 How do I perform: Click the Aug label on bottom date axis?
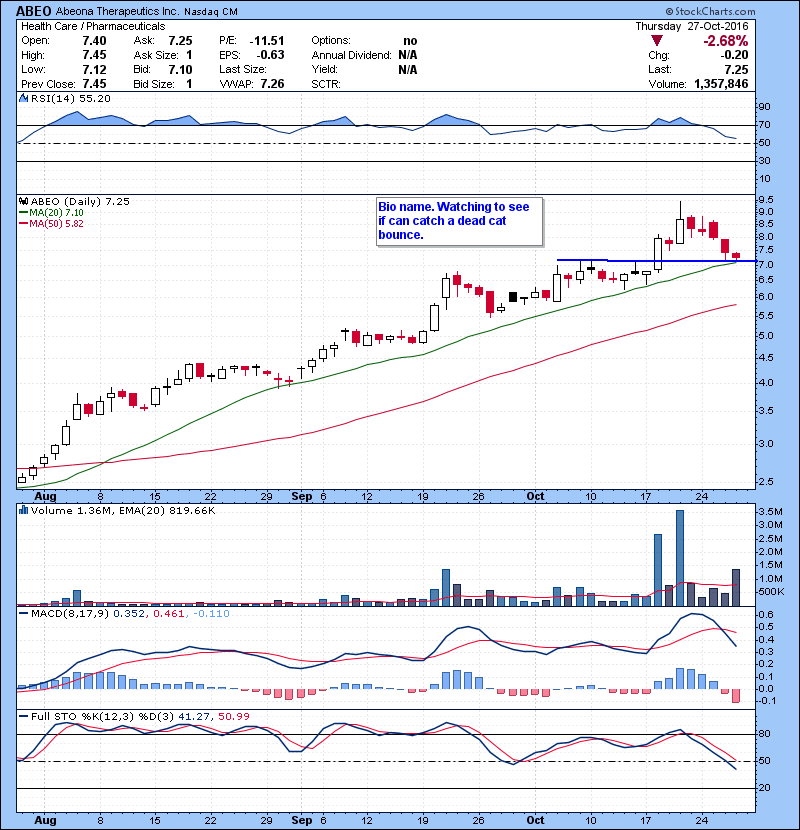45,820
